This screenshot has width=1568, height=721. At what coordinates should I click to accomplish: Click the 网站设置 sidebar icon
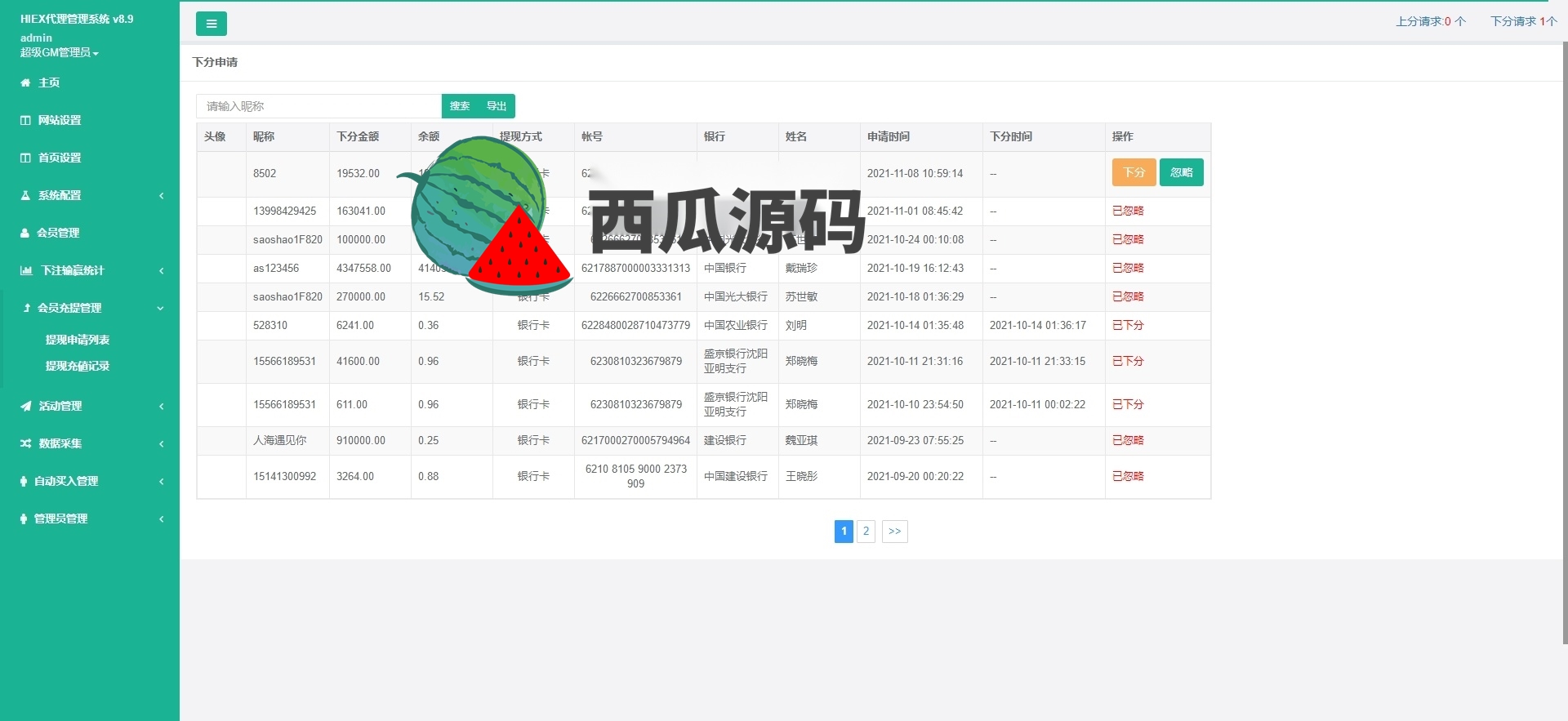click(25, 120)
